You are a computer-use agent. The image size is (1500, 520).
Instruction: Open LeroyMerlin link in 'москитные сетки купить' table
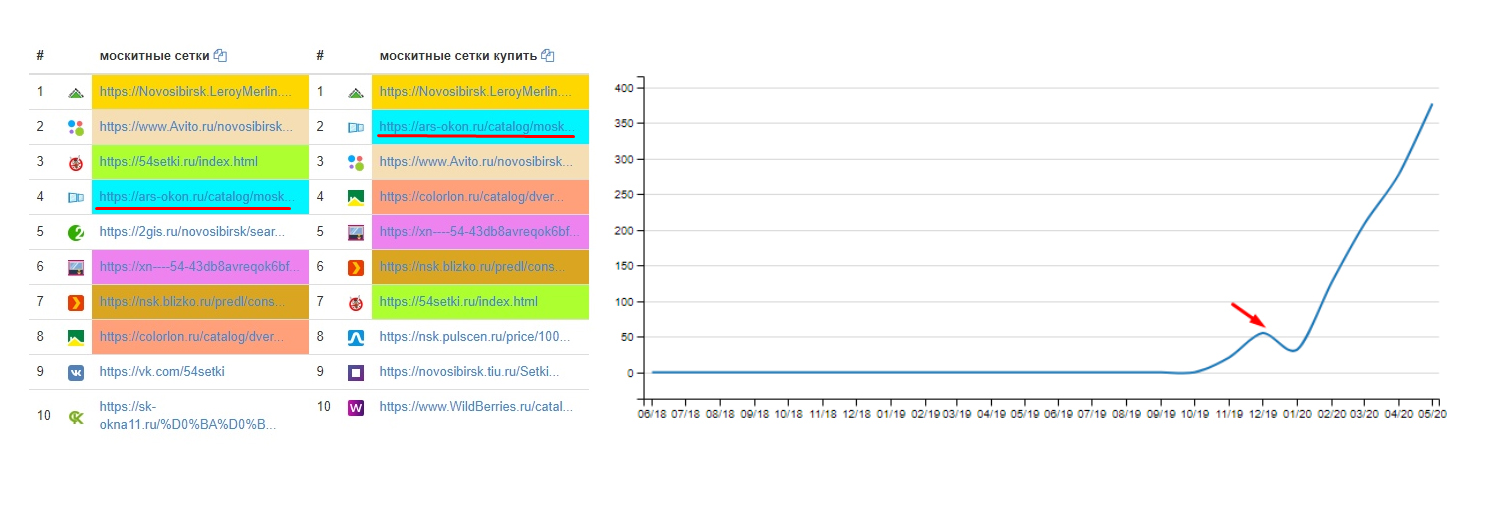click(478, 92)
